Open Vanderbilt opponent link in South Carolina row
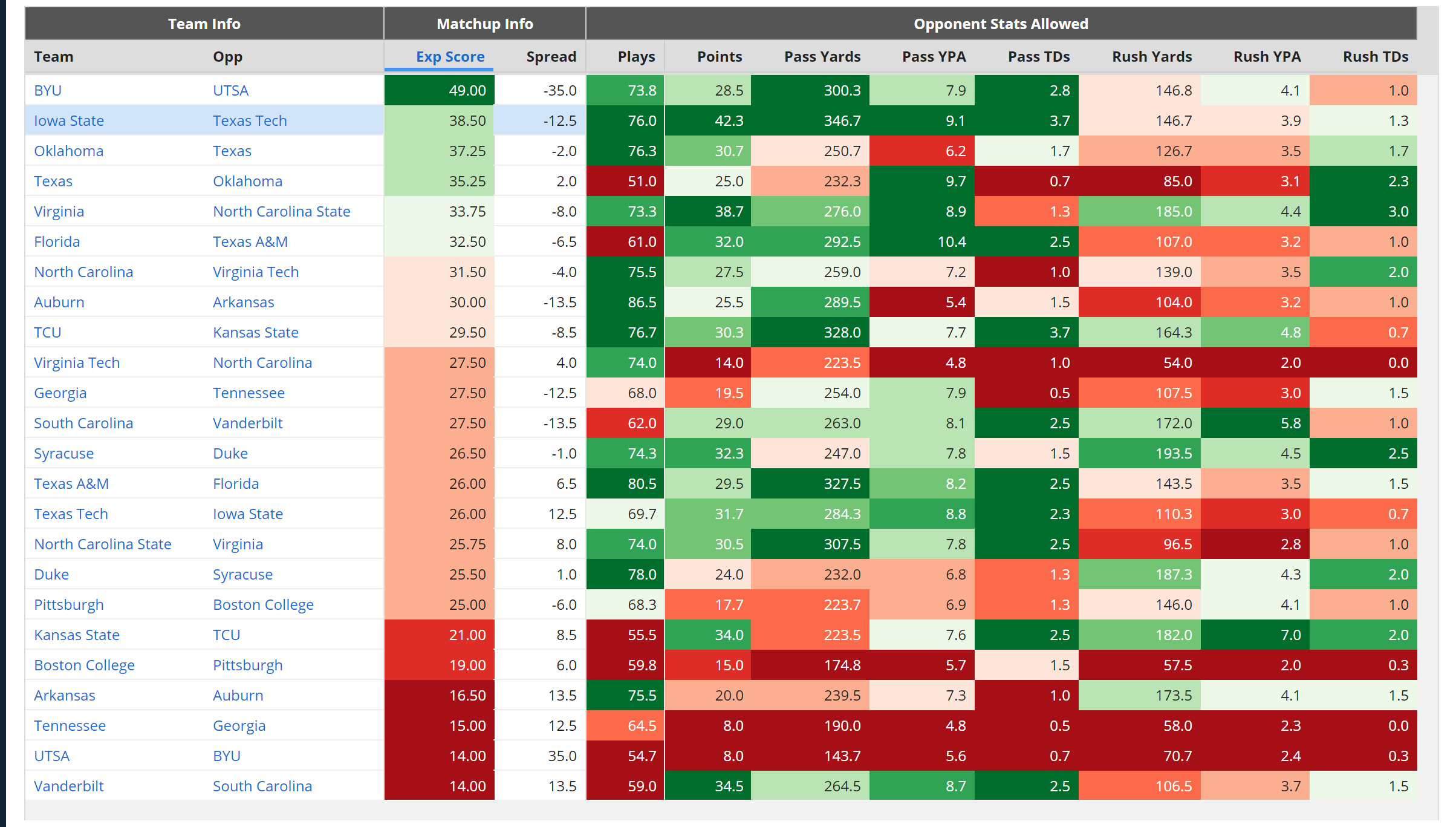The image size is (1456, 827). tap(248, 423)
